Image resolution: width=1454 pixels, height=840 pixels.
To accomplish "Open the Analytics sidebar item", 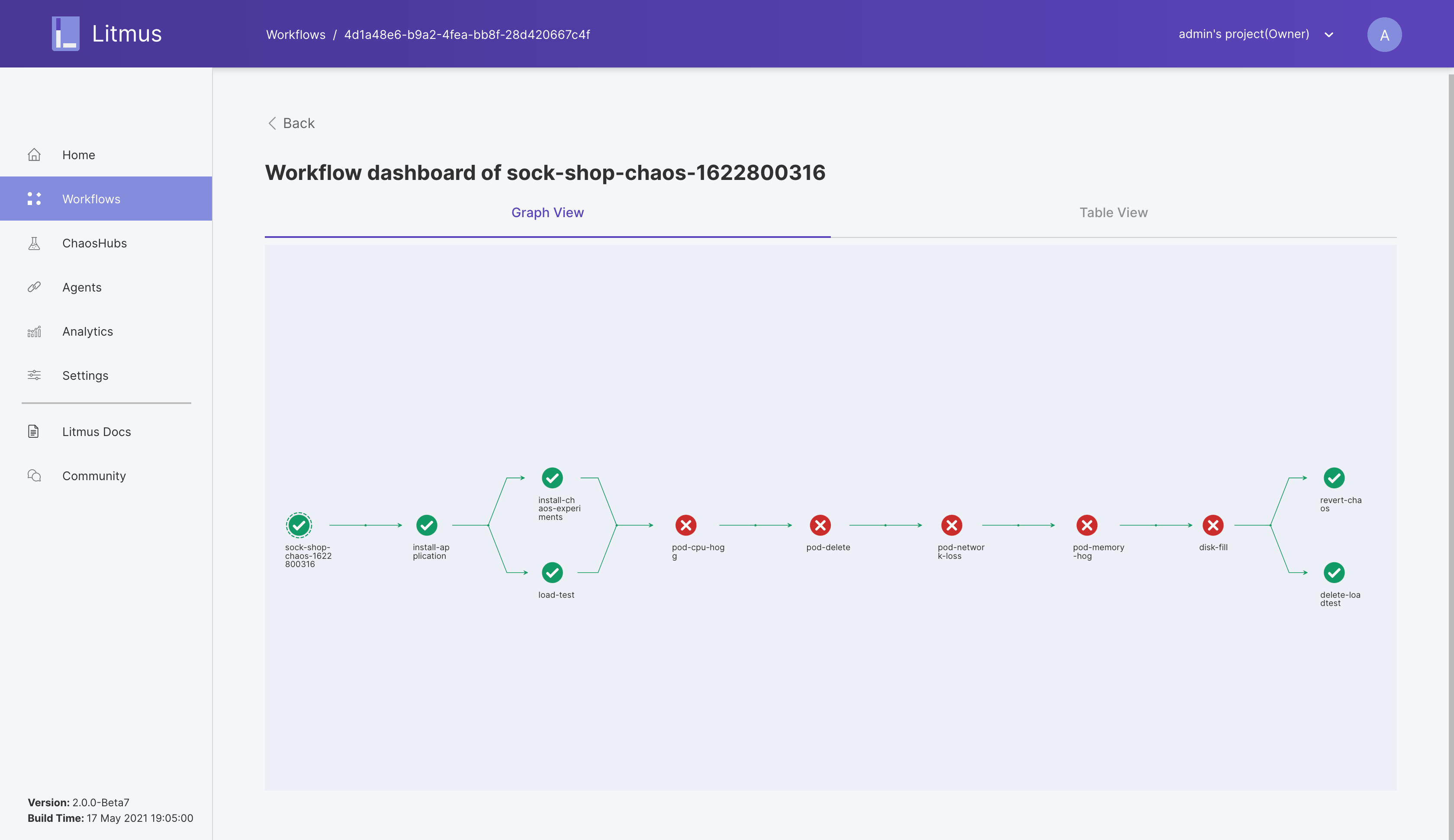I will pos(87,331).
